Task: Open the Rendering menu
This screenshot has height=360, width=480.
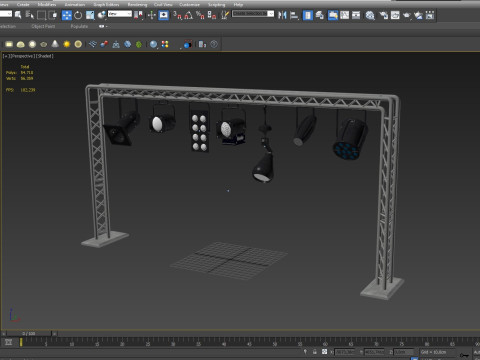Action: point(137,4)
